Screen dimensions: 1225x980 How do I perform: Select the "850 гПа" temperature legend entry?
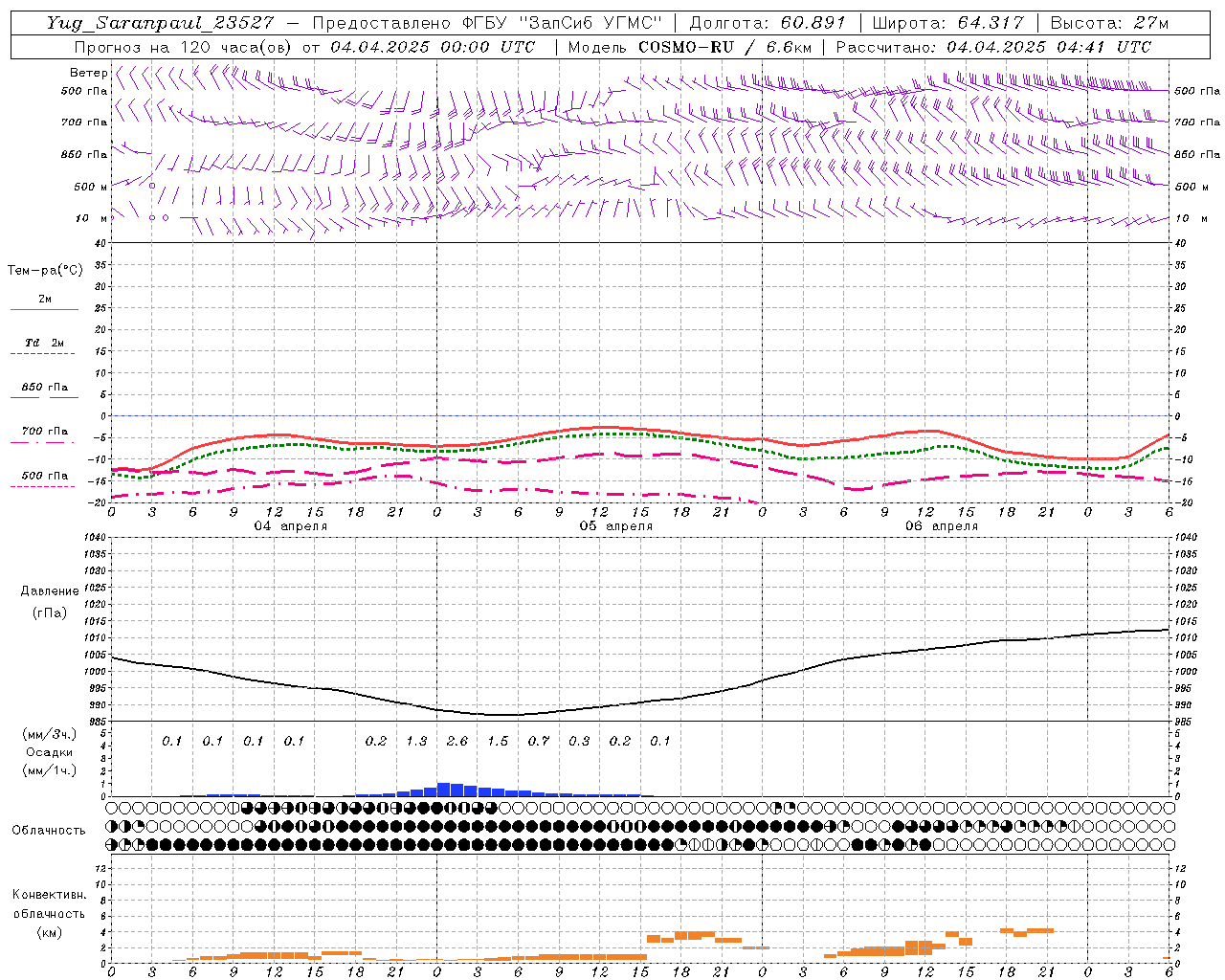coord(45,388)
